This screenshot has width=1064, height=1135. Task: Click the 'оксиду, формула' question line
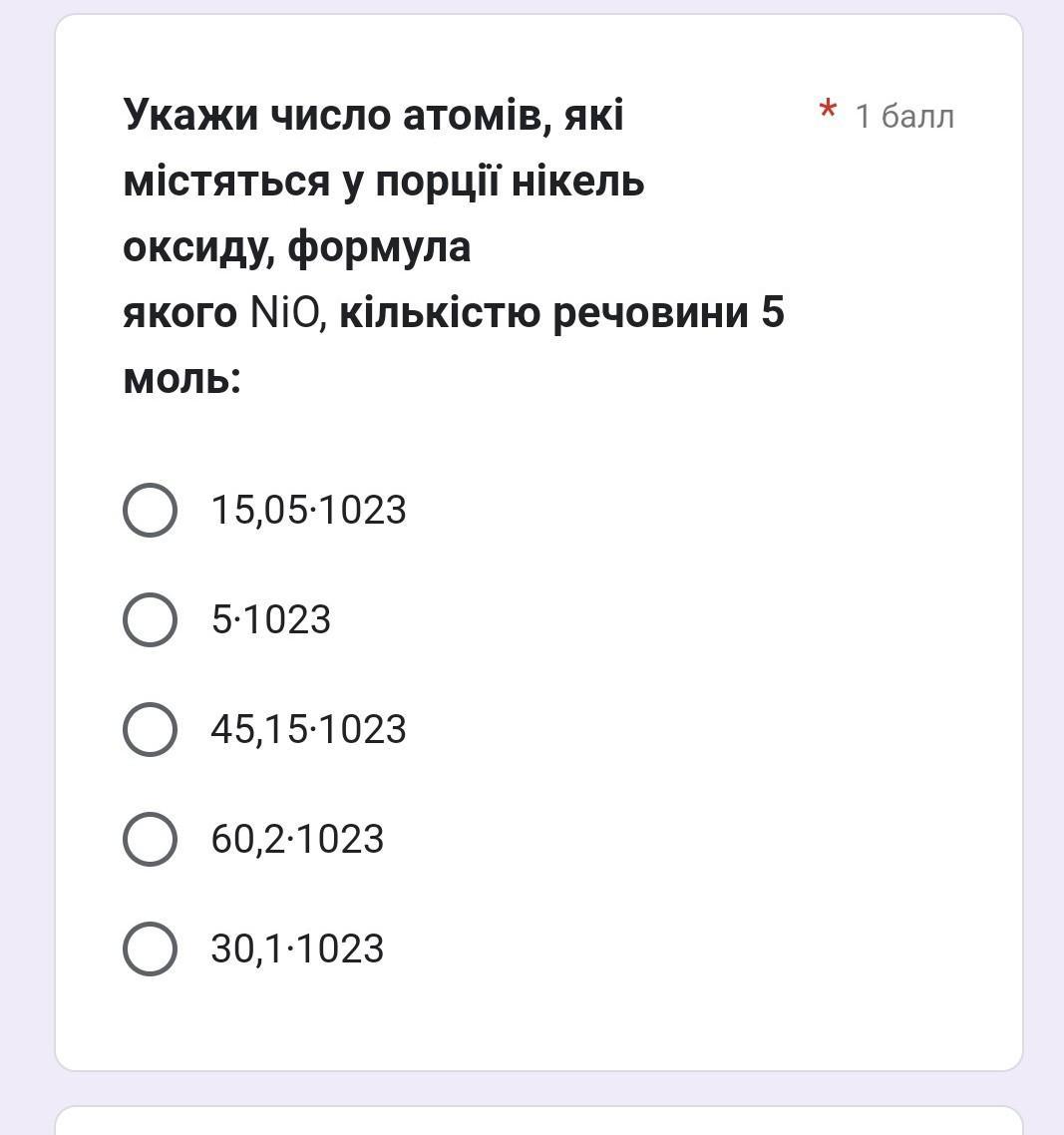(297, 248)
